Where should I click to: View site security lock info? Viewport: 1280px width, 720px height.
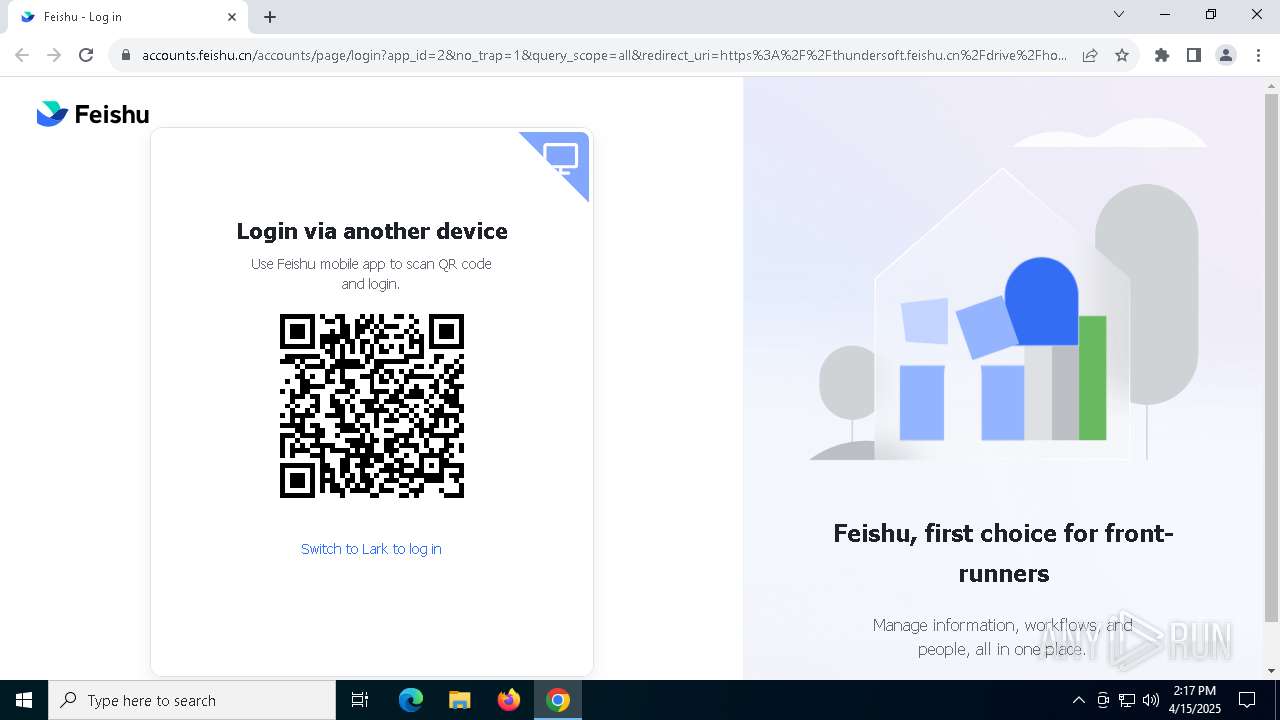click(126, 55)
